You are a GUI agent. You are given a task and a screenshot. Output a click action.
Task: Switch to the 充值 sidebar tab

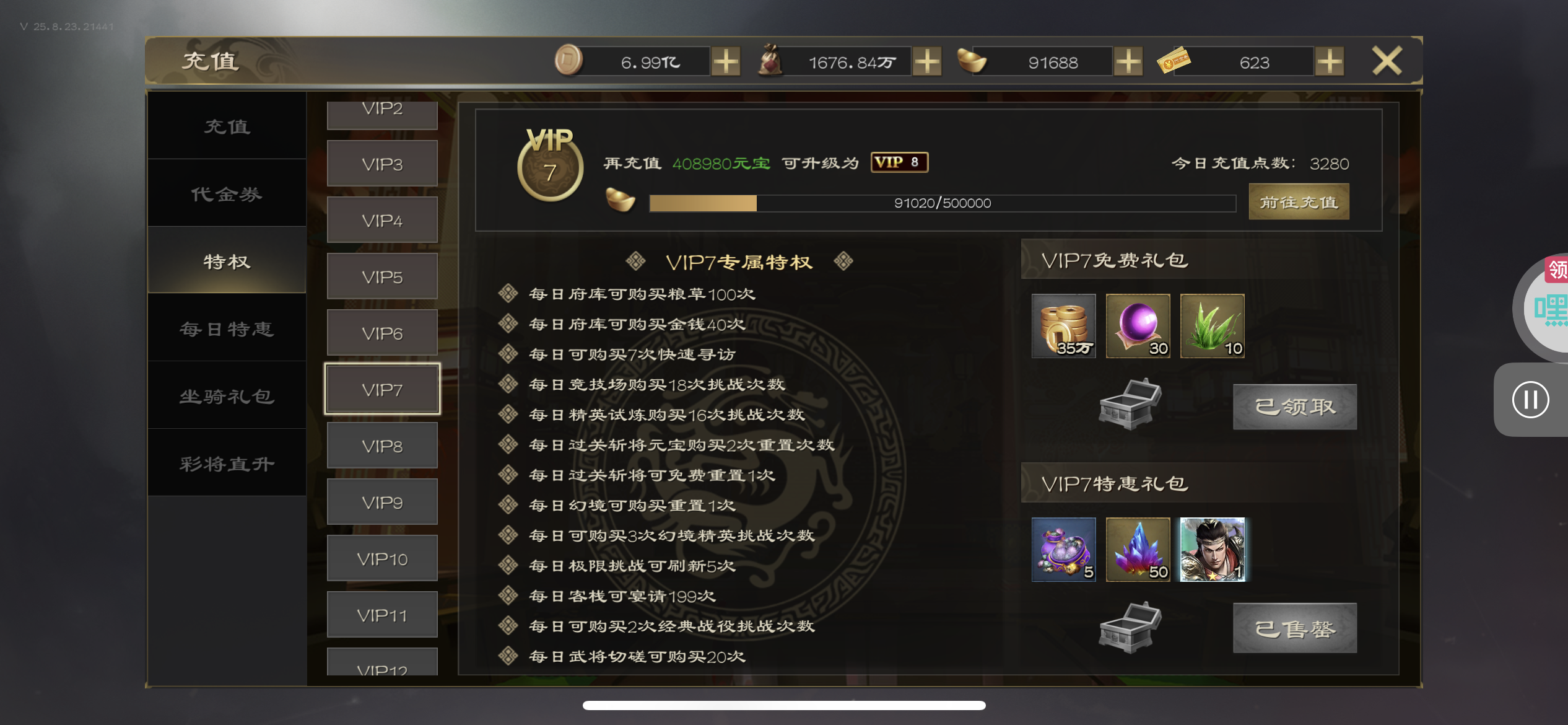(227, 126)
